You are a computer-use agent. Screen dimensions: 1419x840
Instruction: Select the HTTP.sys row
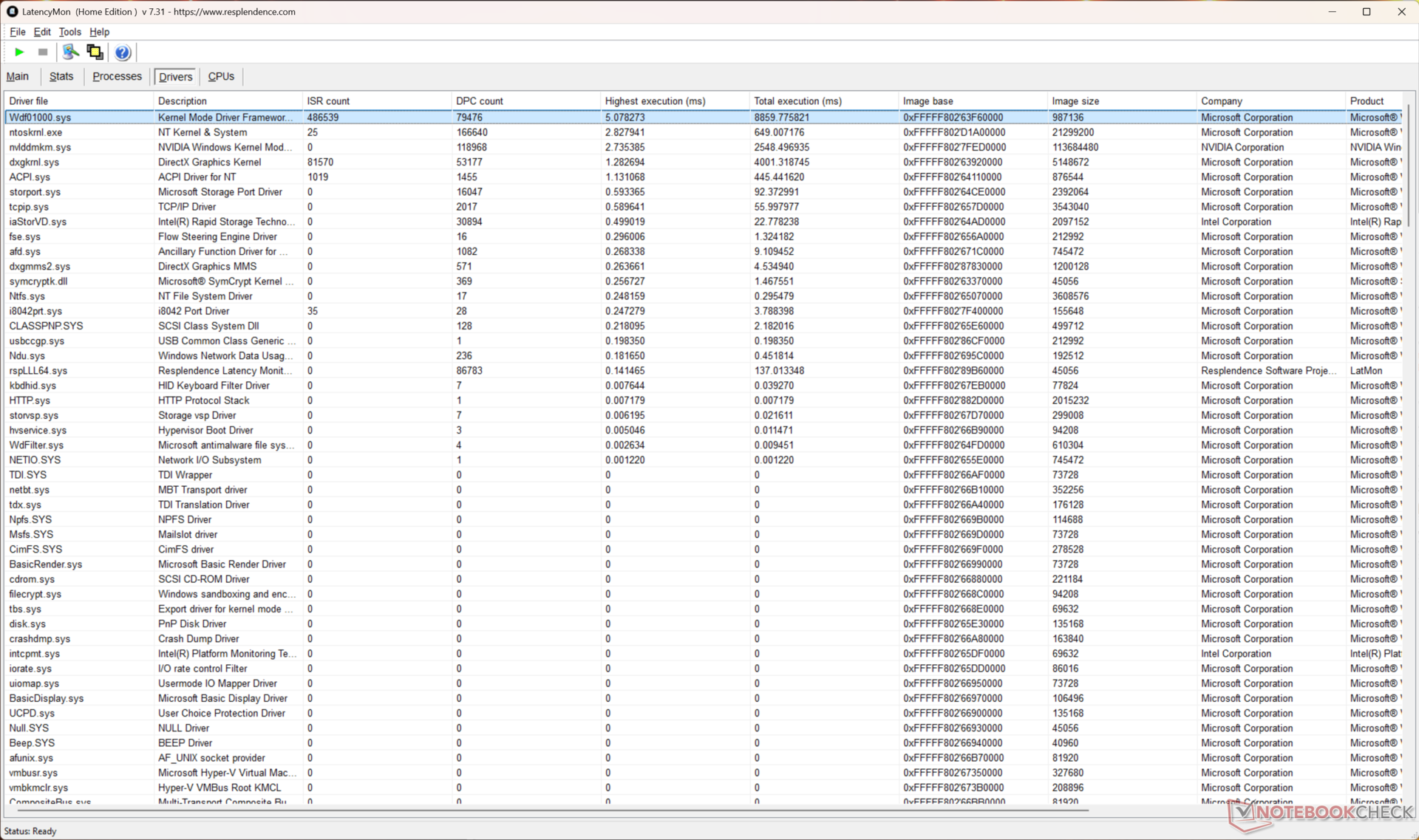(704, 400)
